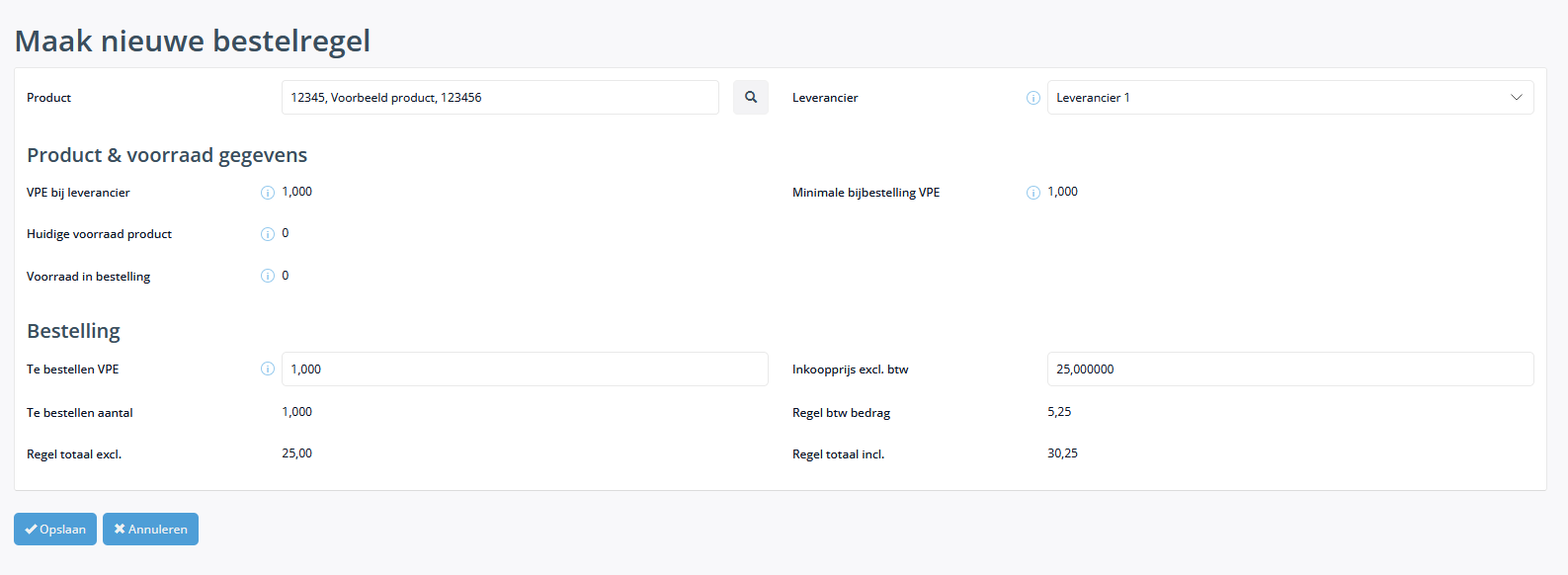This screenshot has height=575, width=1568.
Task: Click the Product & voorraad gegevens heading
Action: tap(167, 155)
